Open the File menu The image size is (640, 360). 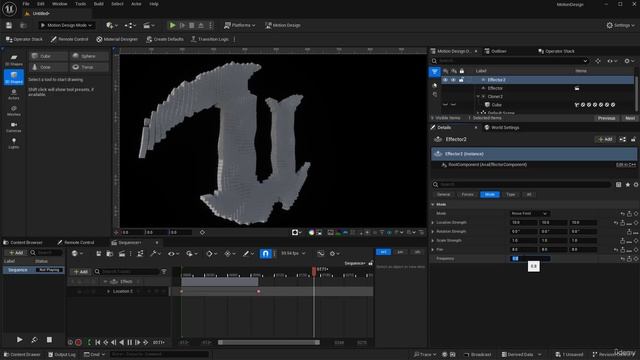(26, 4)
